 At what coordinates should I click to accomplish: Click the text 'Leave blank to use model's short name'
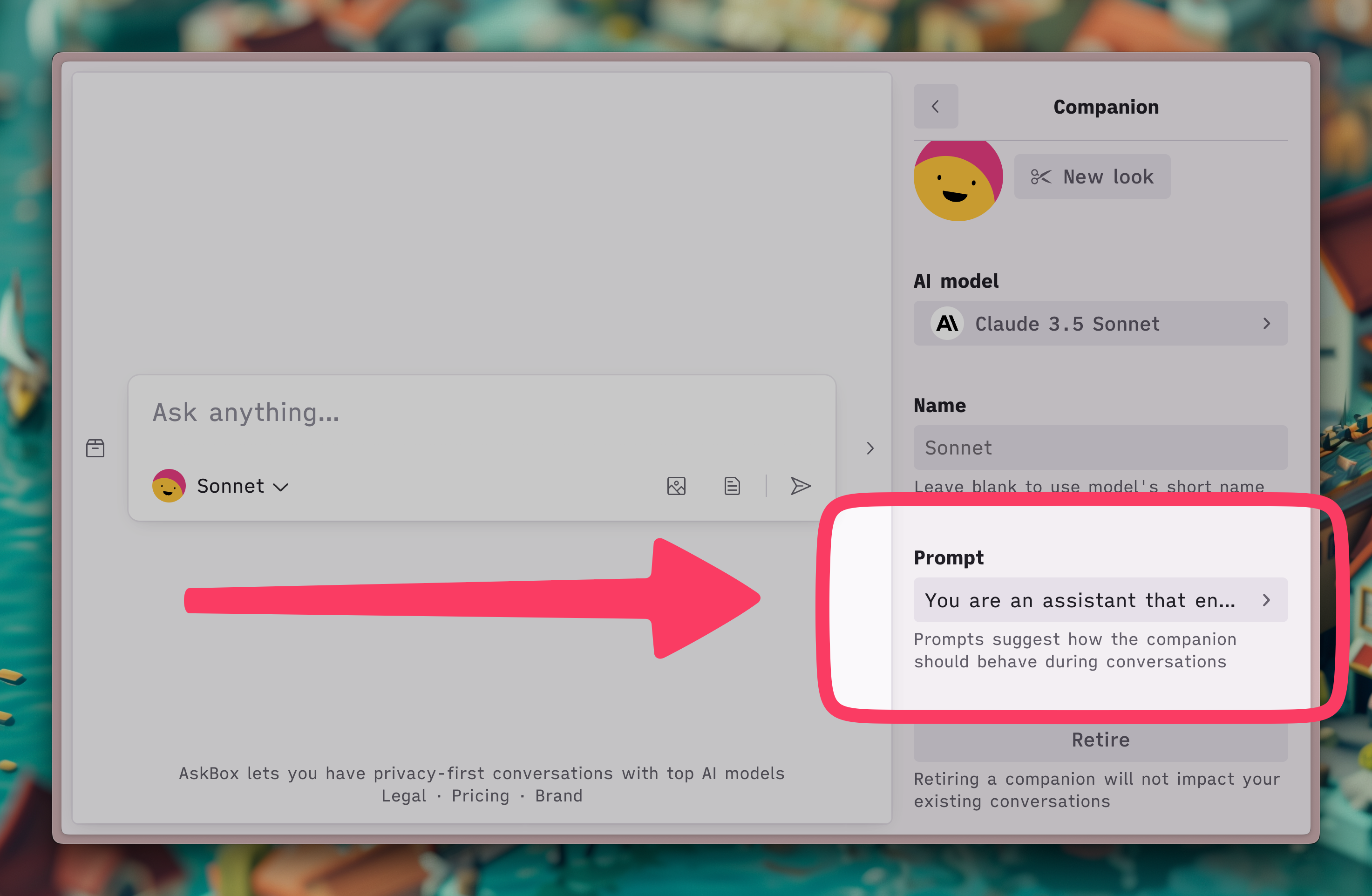tap(1089, 486)
